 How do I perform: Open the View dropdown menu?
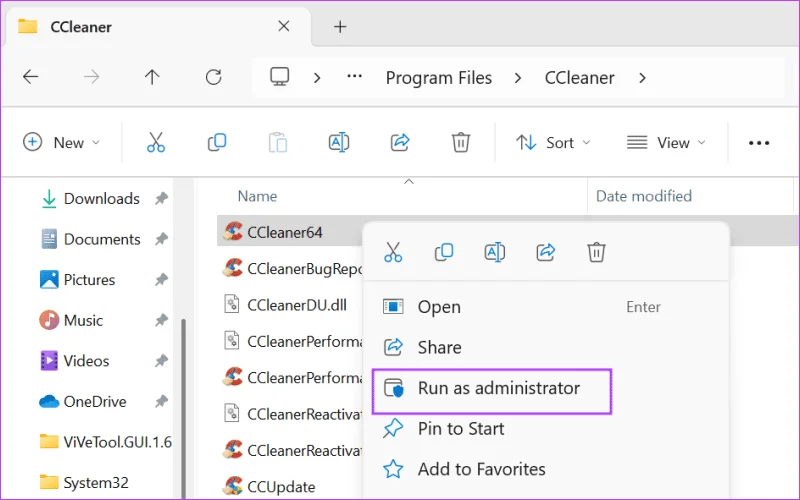tap(666, 142)
